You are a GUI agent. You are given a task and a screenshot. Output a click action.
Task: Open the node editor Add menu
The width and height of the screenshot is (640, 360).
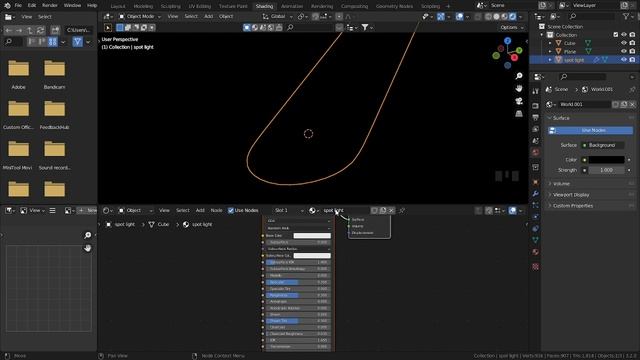click(200, 210)
